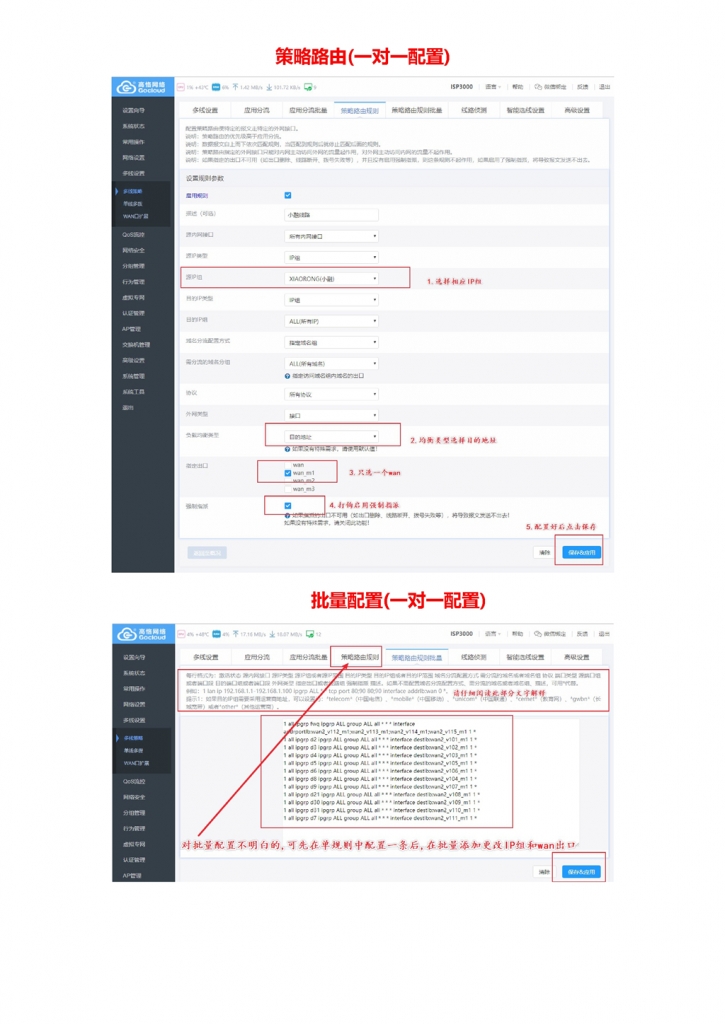Image resolution: width=725 pixels, height=1024 pixels.
Task: Open 策略路由规则 tab in 批量配置 screenshot
Action: click(x=359, y=657)
